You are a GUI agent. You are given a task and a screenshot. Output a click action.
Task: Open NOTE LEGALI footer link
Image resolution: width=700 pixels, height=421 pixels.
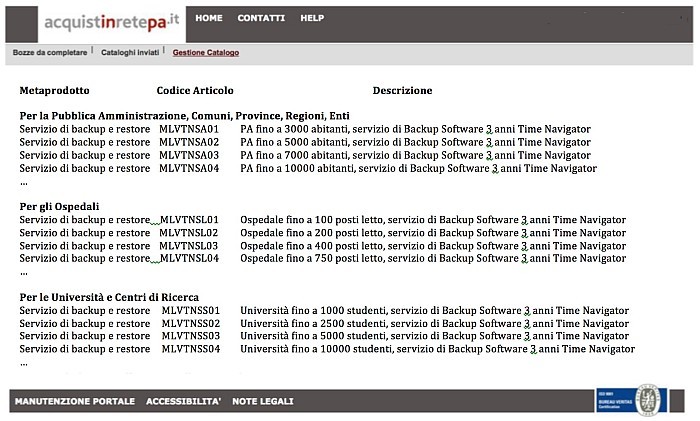pyautogui.click(x=263, y=401)
